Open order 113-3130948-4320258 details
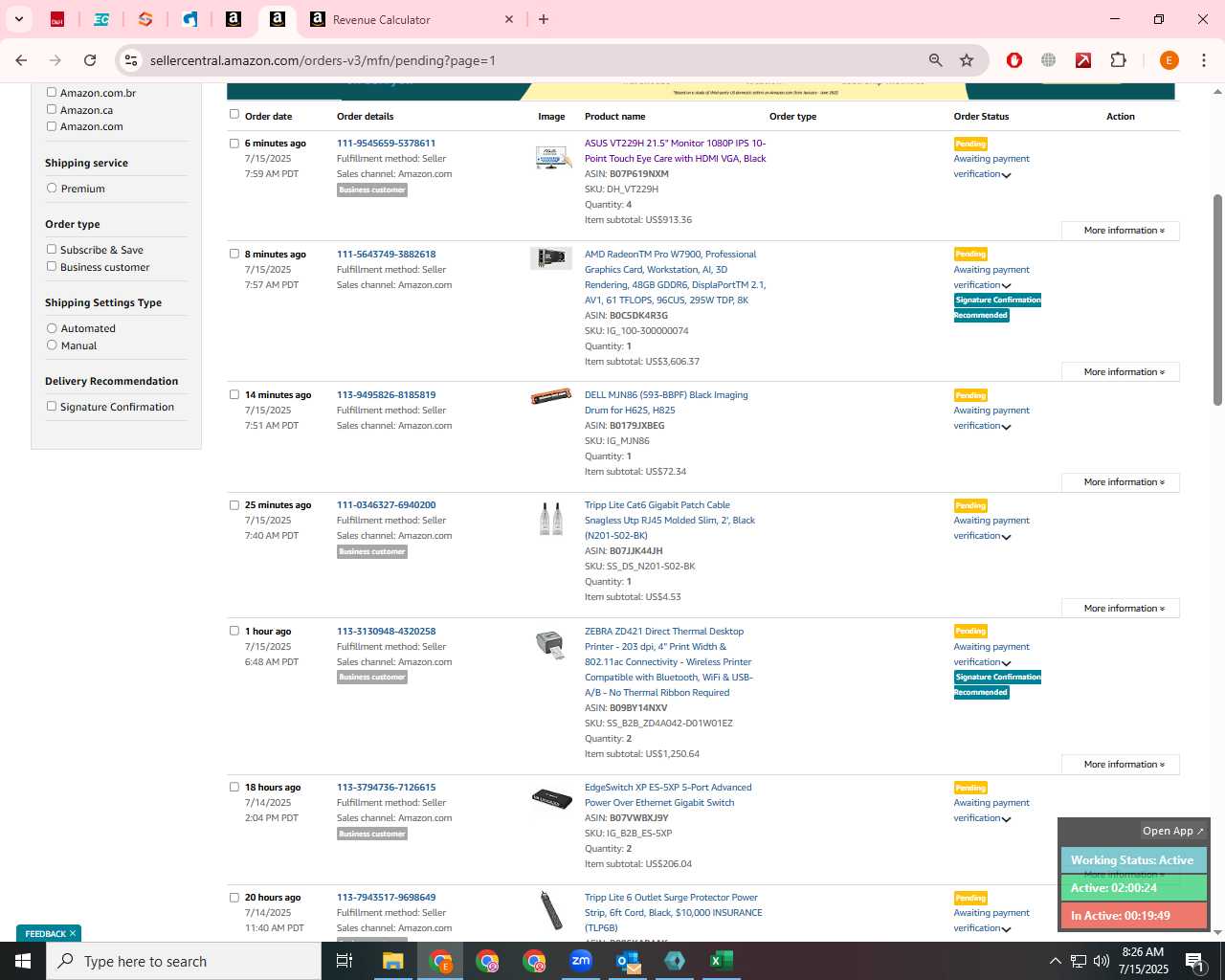This screenshot has height=980, width=1225. click(x=386, y=632)
